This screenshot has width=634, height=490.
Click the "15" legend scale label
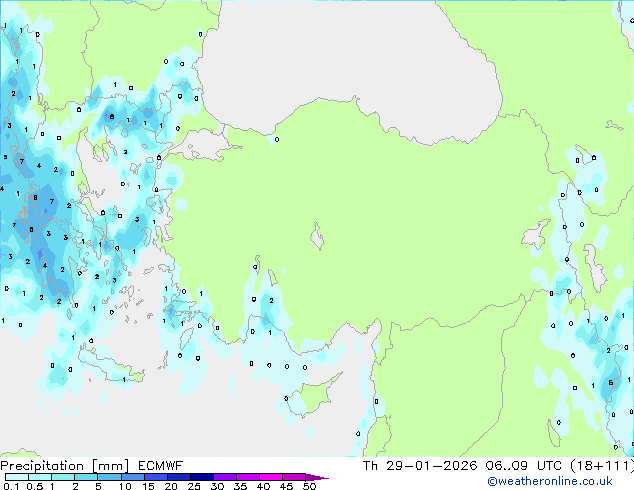148,486
